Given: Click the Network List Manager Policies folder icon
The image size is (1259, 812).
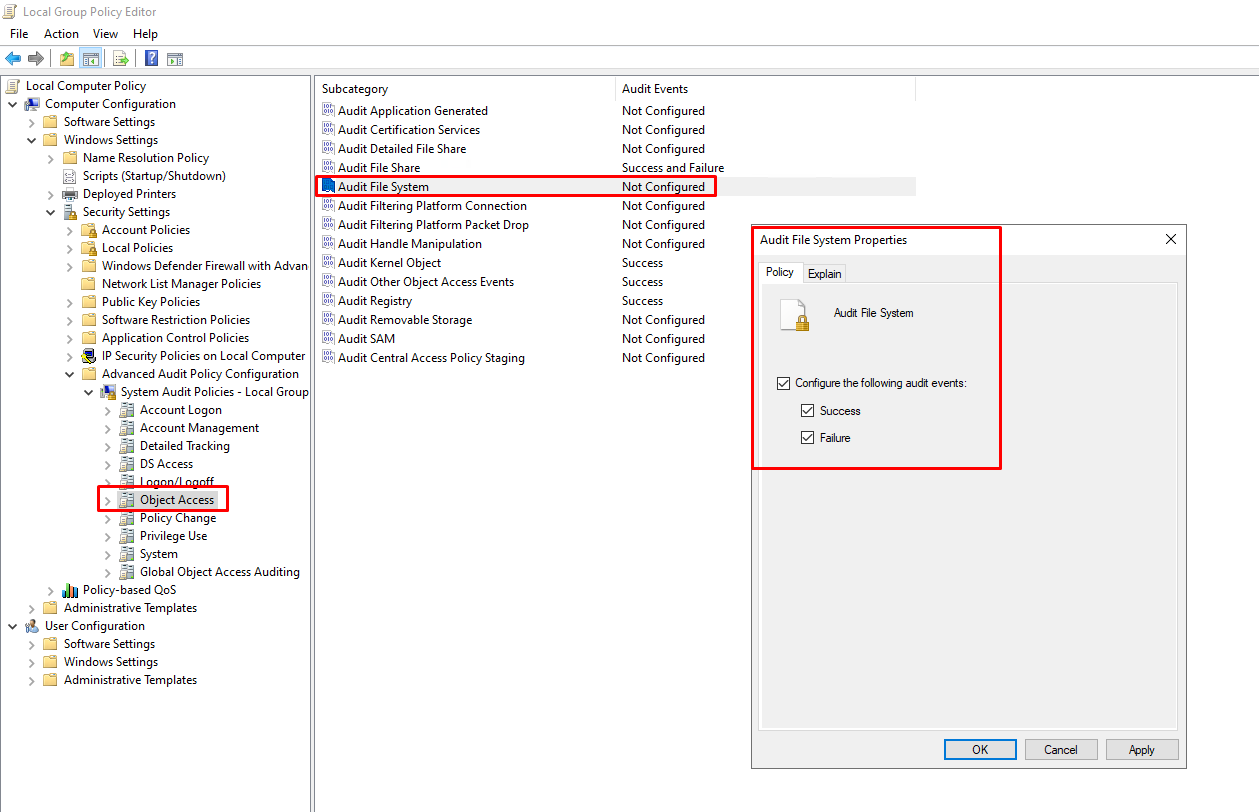Looking at the screenshot, I should [89, 284].
